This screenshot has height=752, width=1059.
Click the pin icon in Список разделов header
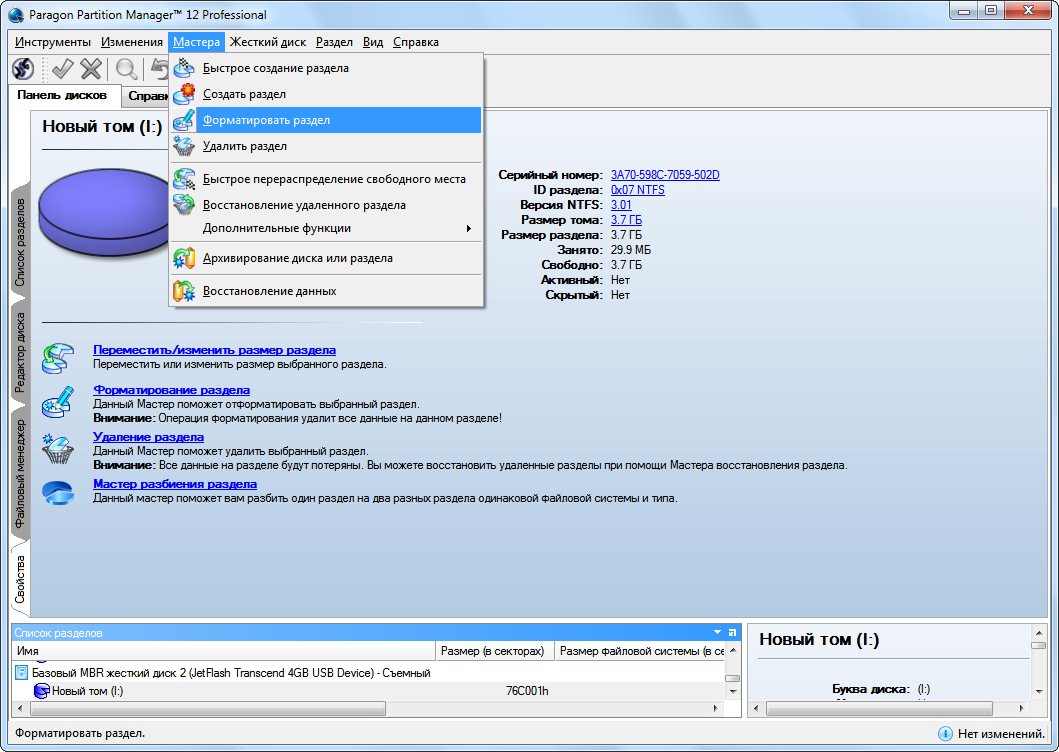click(732, 632)
